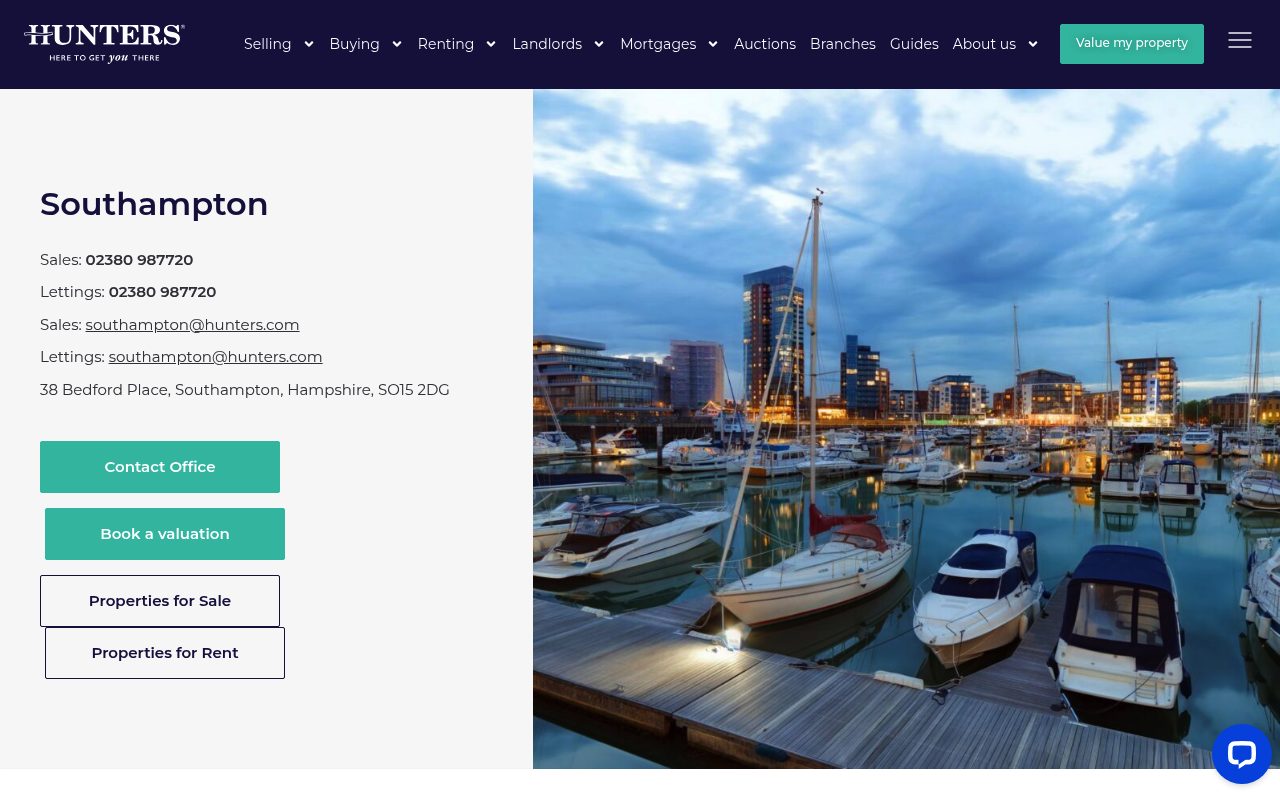Open the Mortgages menu item
This screenshot has width=1280, height=800.
(658, 44)
